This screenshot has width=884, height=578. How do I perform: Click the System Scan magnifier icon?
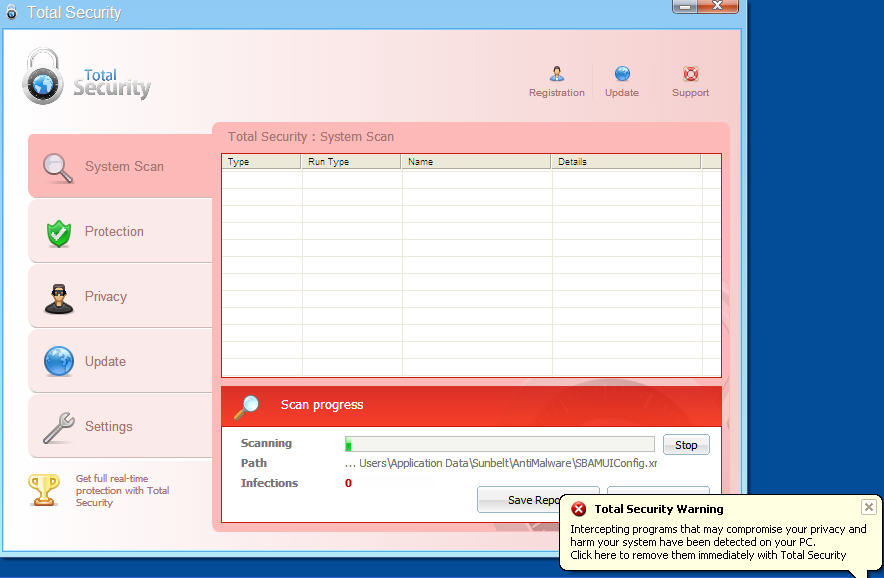pyautogui.click(x=58, y=168)
